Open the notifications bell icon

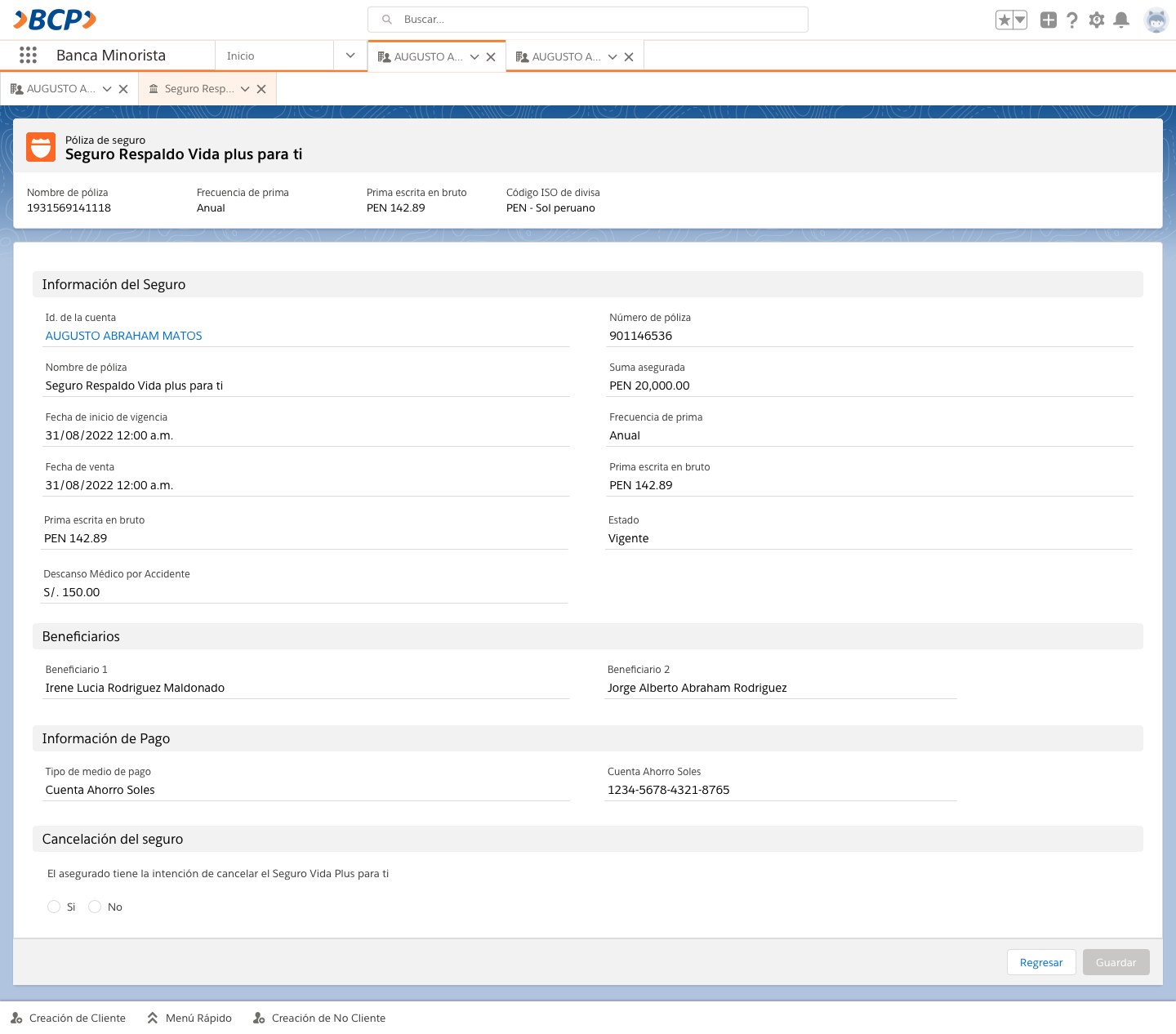[x=1121, y=20]
